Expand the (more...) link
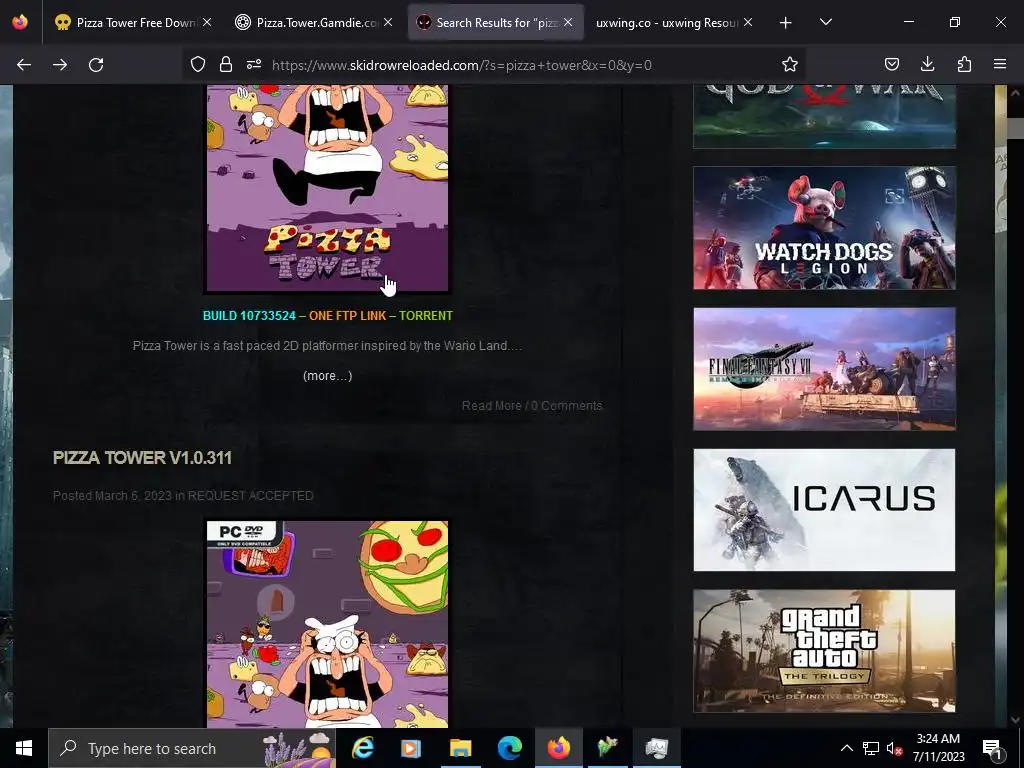Screen dimensions: 1024x768 [x=327, y=376]
